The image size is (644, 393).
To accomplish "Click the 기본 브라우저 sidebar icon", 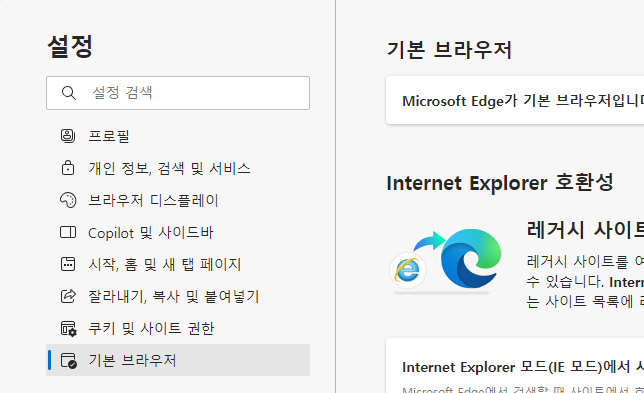I will 69,361.
